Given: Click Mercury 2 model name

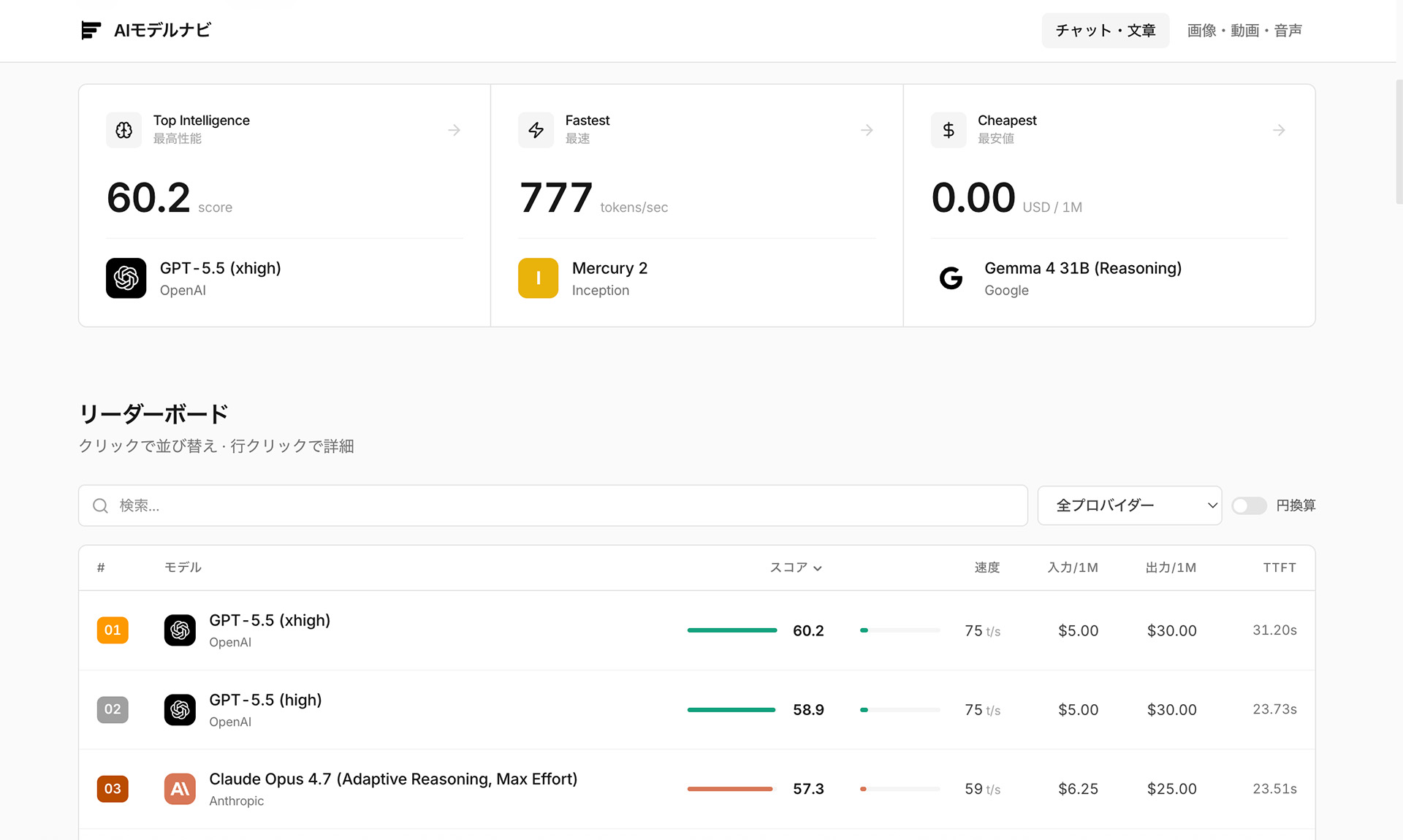Looking at the screenshot, I should (609, 268).
